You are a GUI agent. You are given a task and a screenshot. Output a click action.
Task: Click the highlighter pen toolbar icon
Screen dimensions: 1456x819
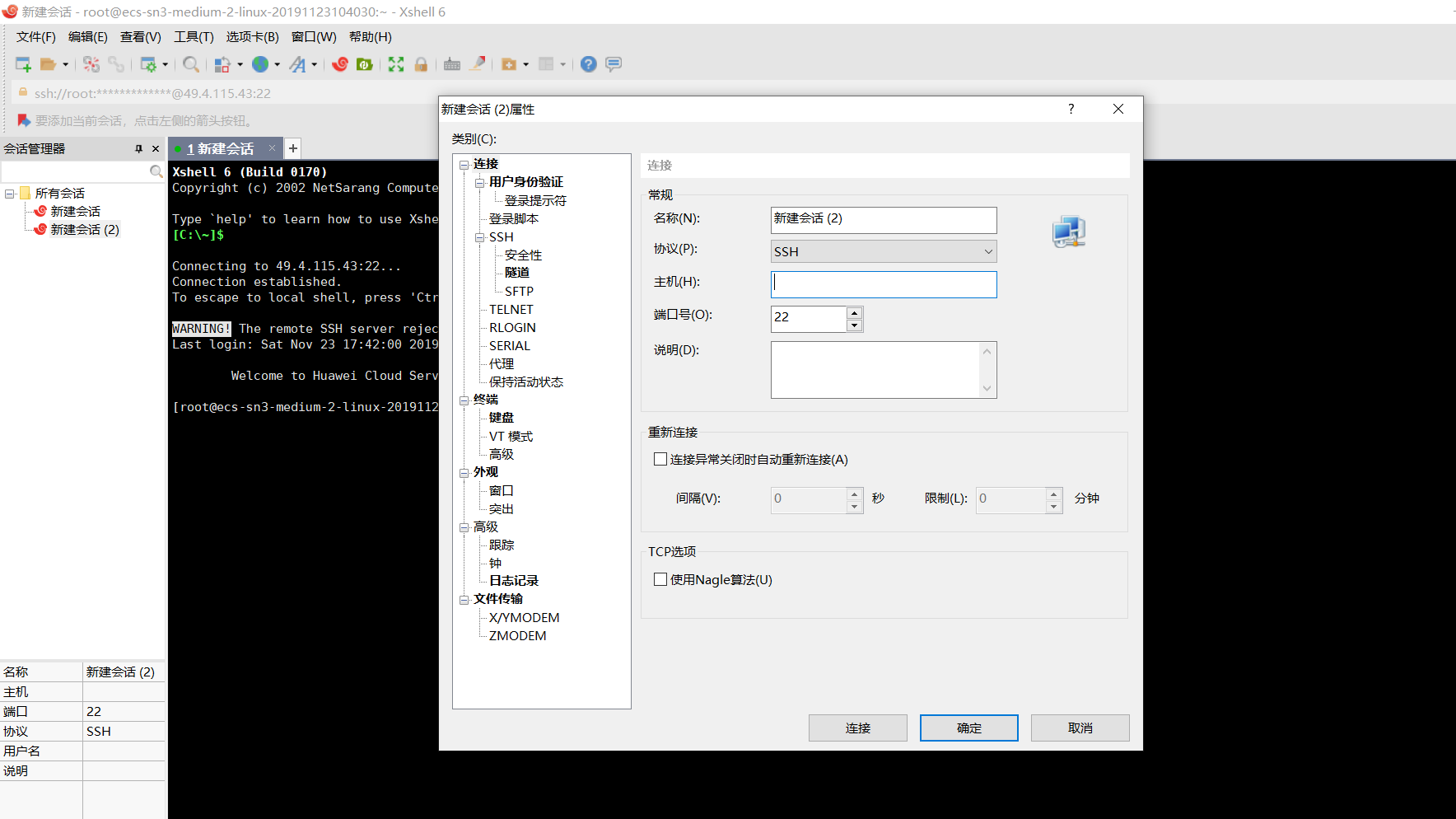[477, 64]
